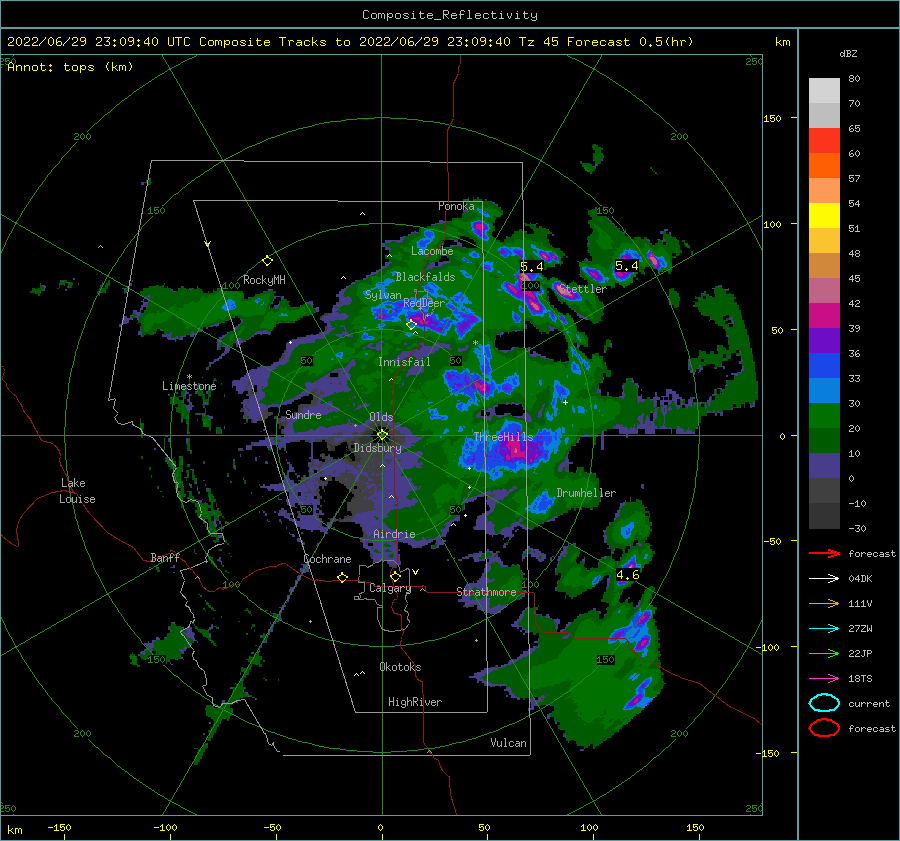Select the magenta 39–42 dBZ swatch
This screenshot has height=841, width=900.
824,315
